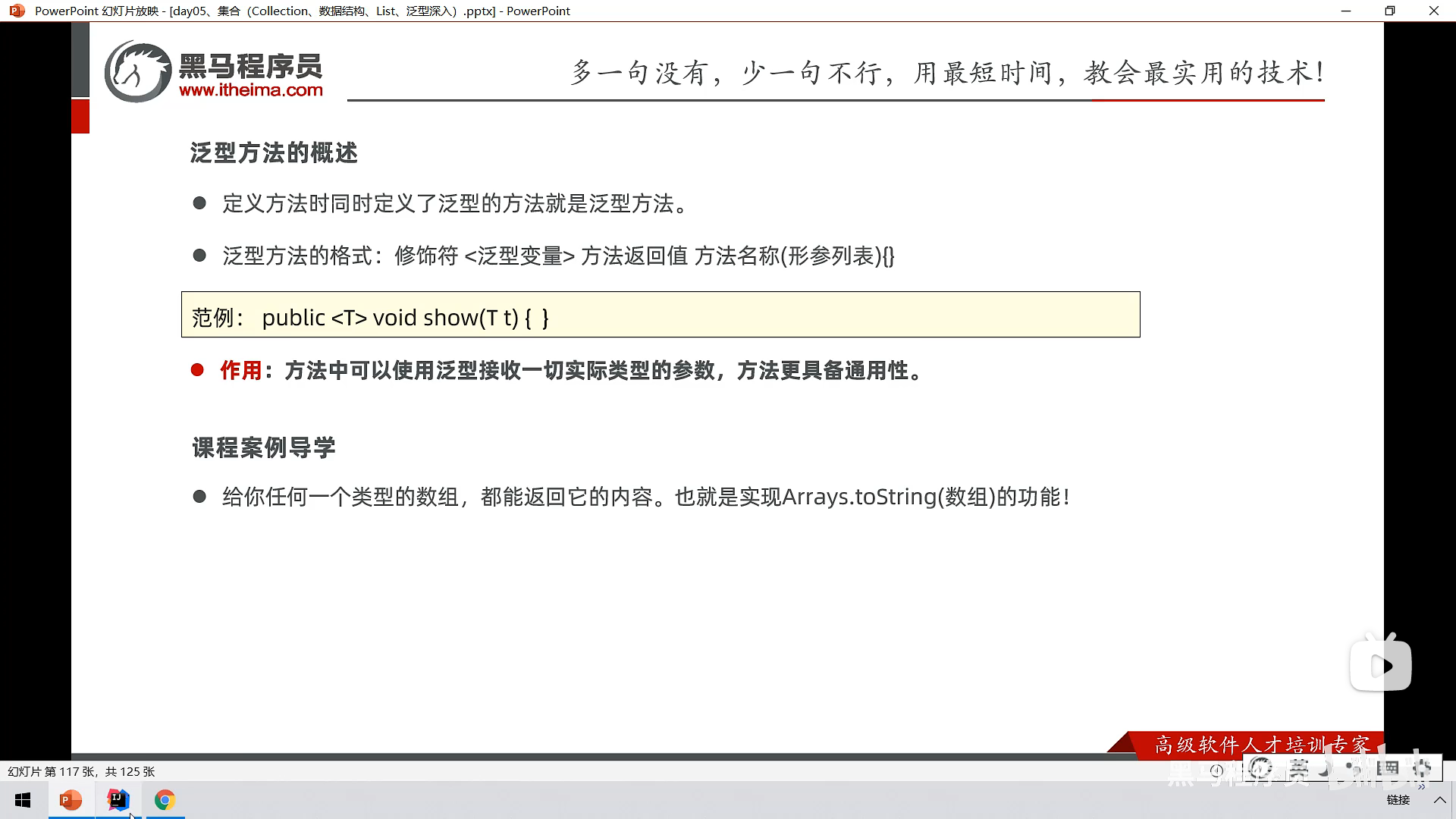
Task: Open the IME settings gear icon
Action: (1422, 768)
